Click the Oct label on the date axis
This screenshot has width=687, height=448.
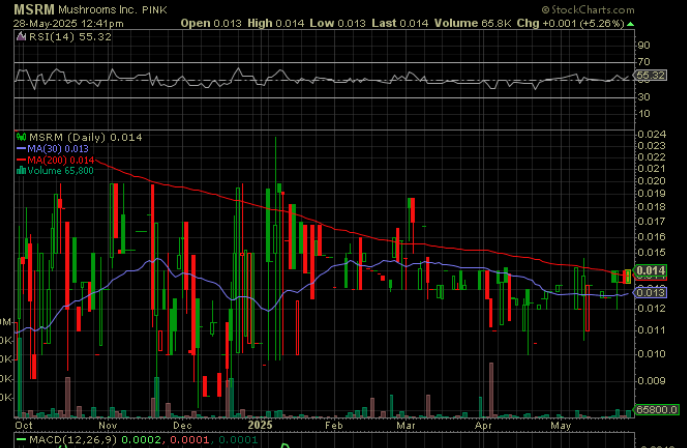click(x=24, y=425)
